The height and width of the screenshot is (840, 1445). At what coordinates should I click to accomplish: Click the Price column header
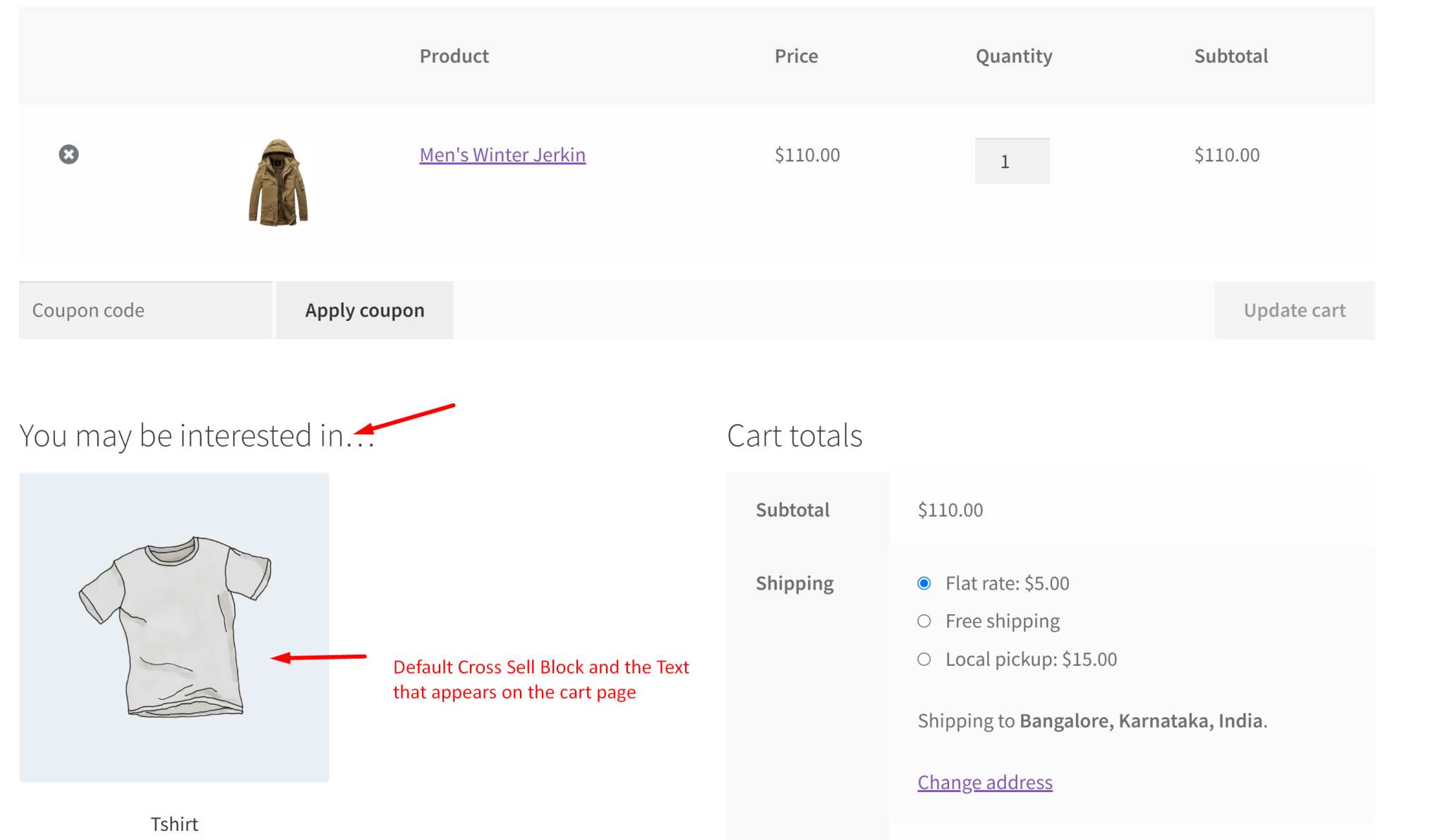pos(796,56)
